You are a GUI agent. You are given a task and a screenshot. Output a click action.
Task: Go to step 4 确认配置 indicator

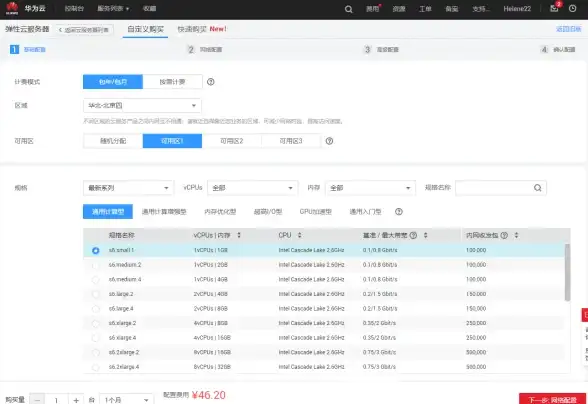click(558, 50)
